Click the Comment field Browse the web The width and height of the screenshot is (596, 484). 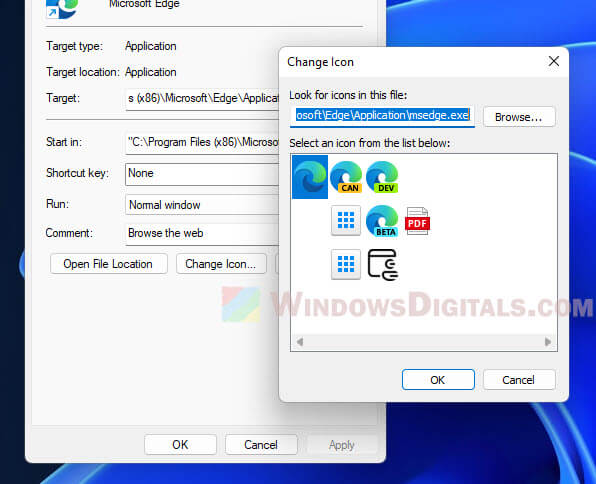pos(202,233)
